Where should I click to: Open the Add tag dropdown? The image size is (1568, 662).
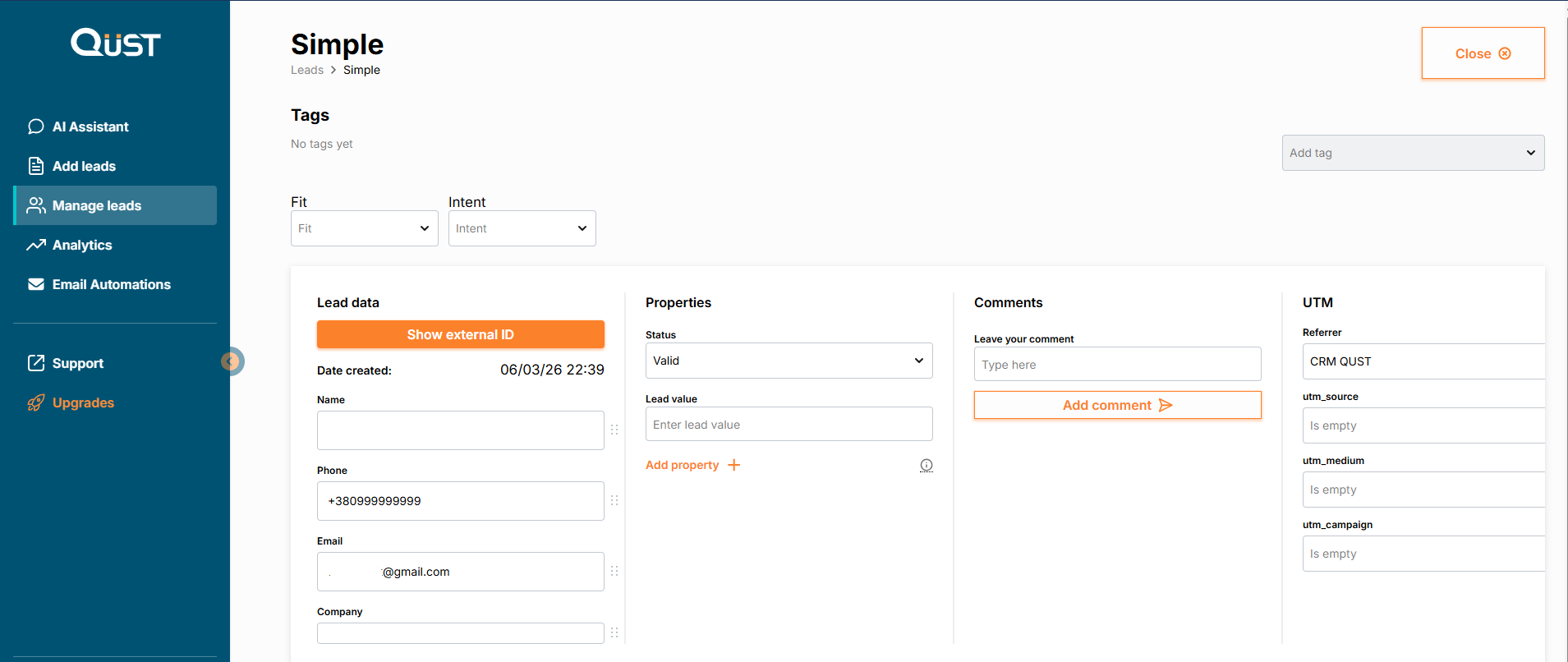pos(1413,153)
